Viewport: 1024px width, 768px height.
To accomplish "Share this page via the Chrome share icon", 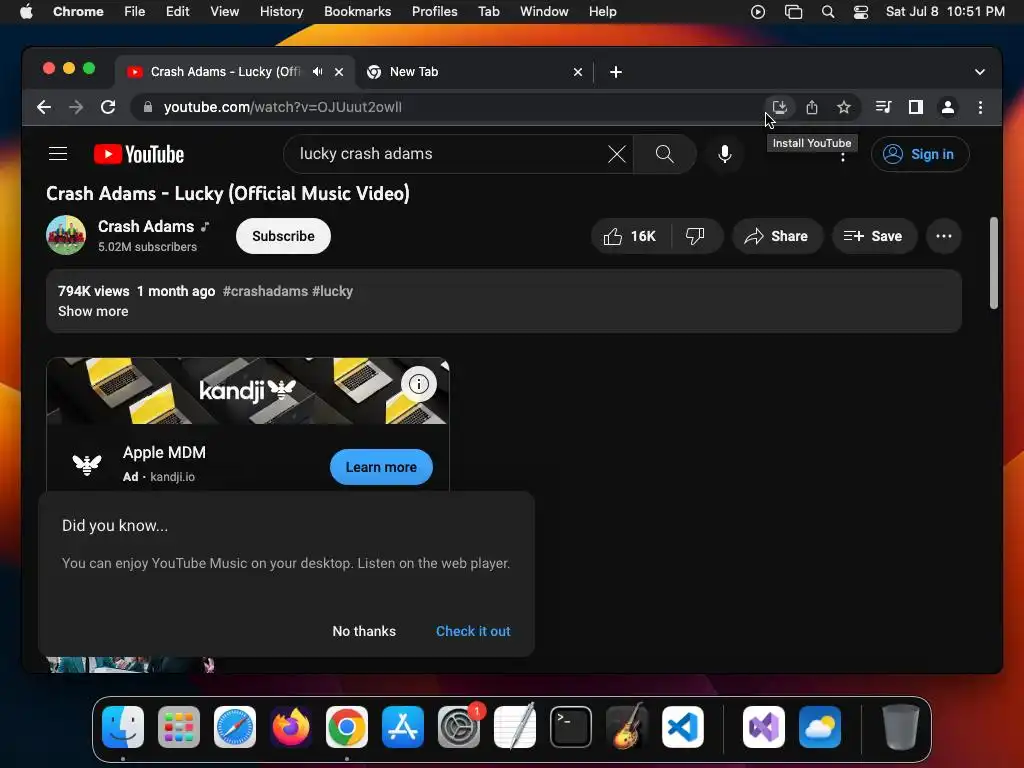I will 812,107.
